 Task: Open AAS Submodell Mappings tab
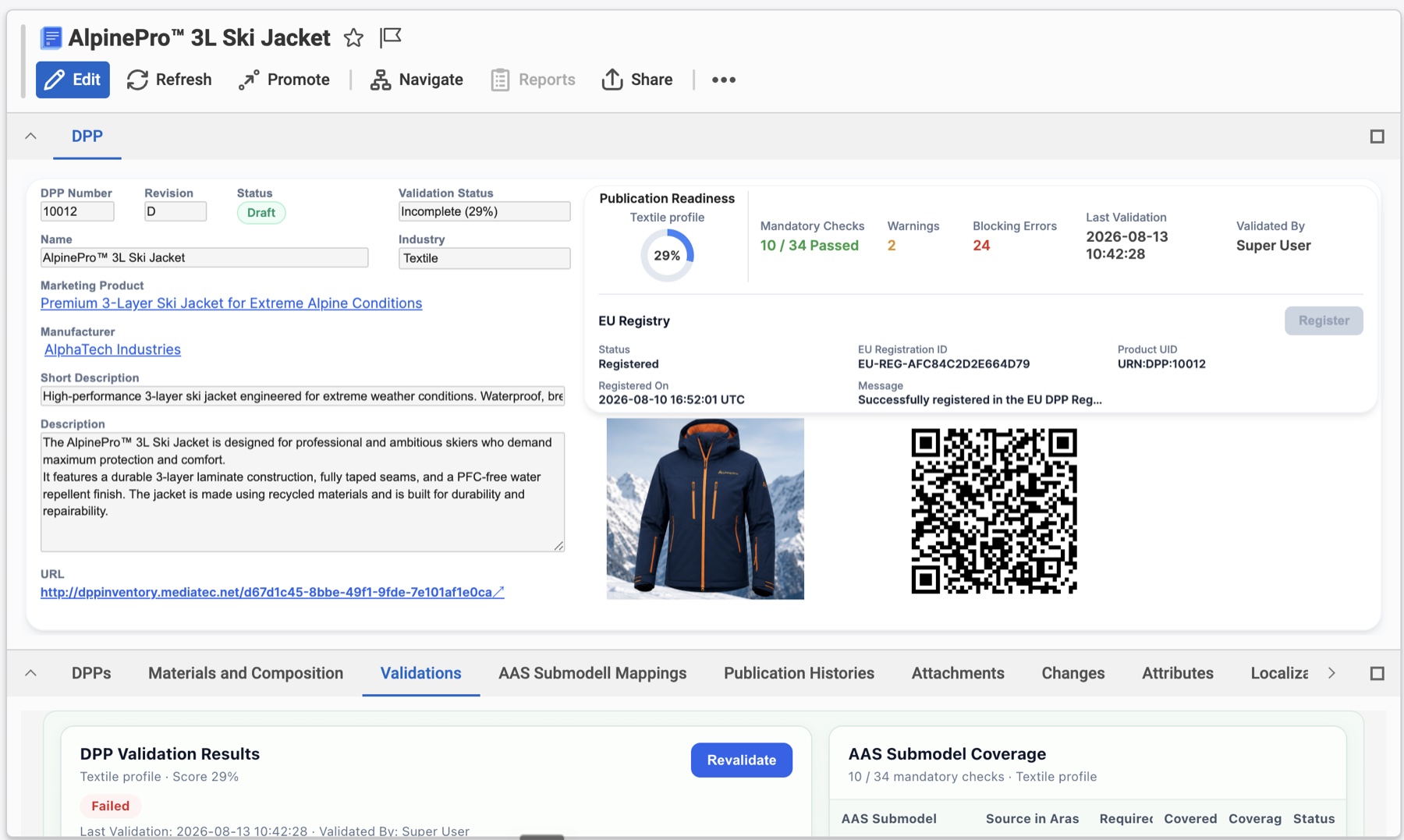pyautogui.click(x=593, y=673)
